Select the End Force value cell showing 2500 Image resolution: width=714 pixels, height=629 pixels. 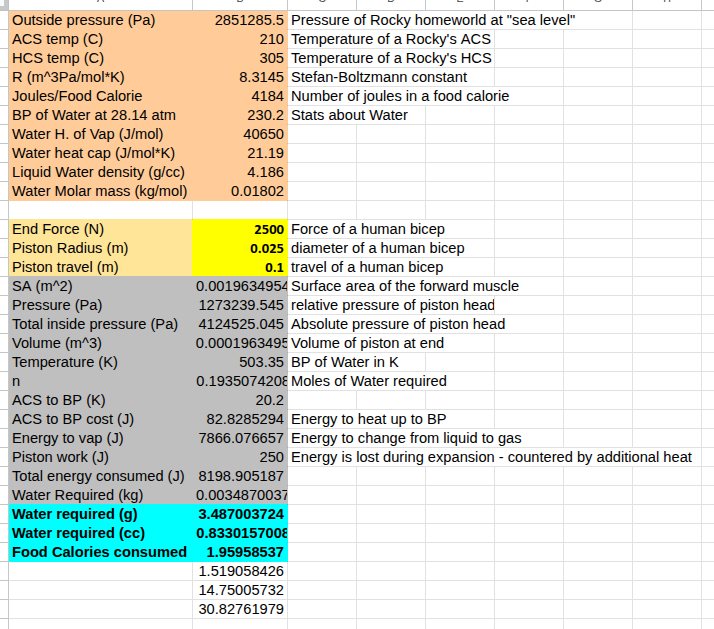pos(240,229)
